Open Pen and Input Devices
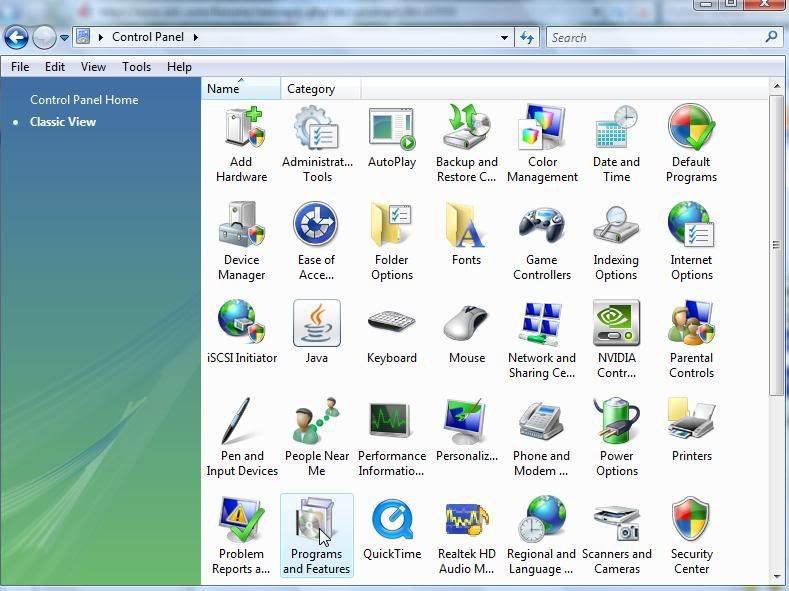 pos(242,438)
